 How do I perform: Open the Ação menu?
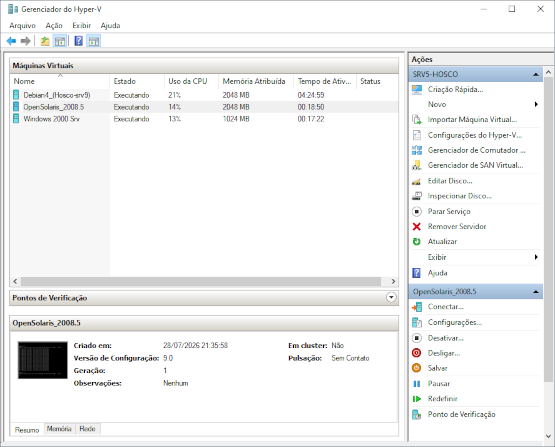tap(54, 25)
